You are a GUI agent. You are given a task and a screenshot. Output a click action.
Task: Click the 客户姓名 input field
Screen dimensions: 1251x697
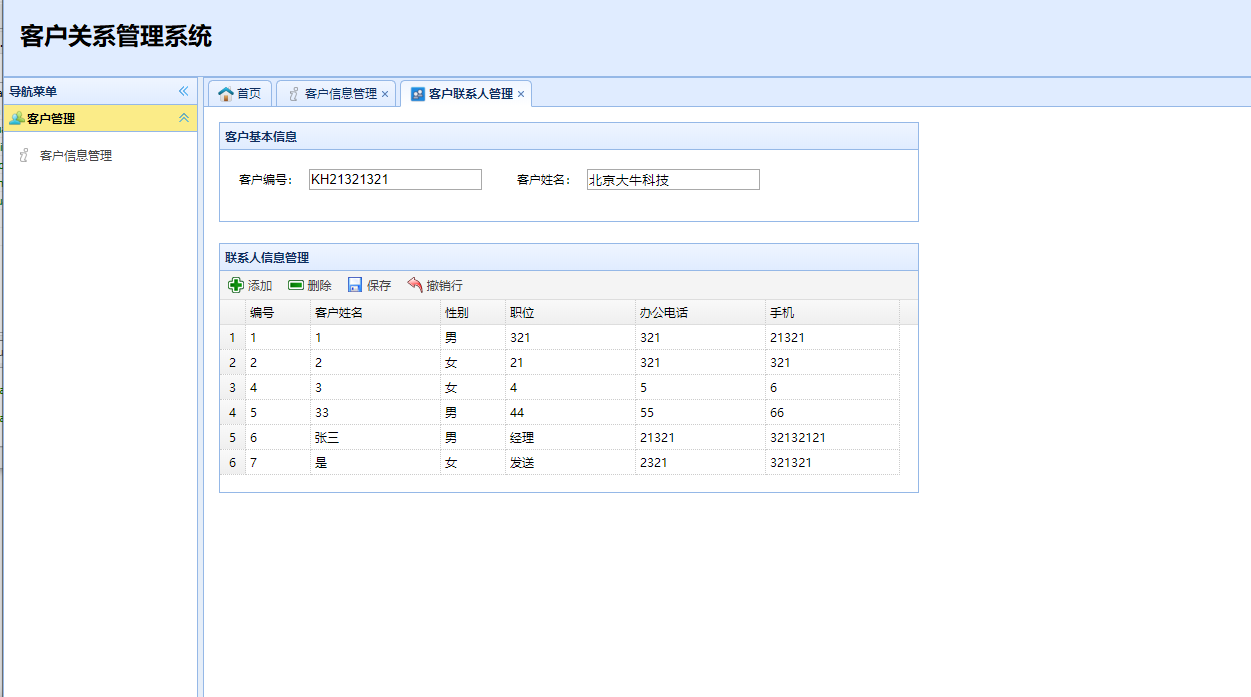click(x=672, y=179)
